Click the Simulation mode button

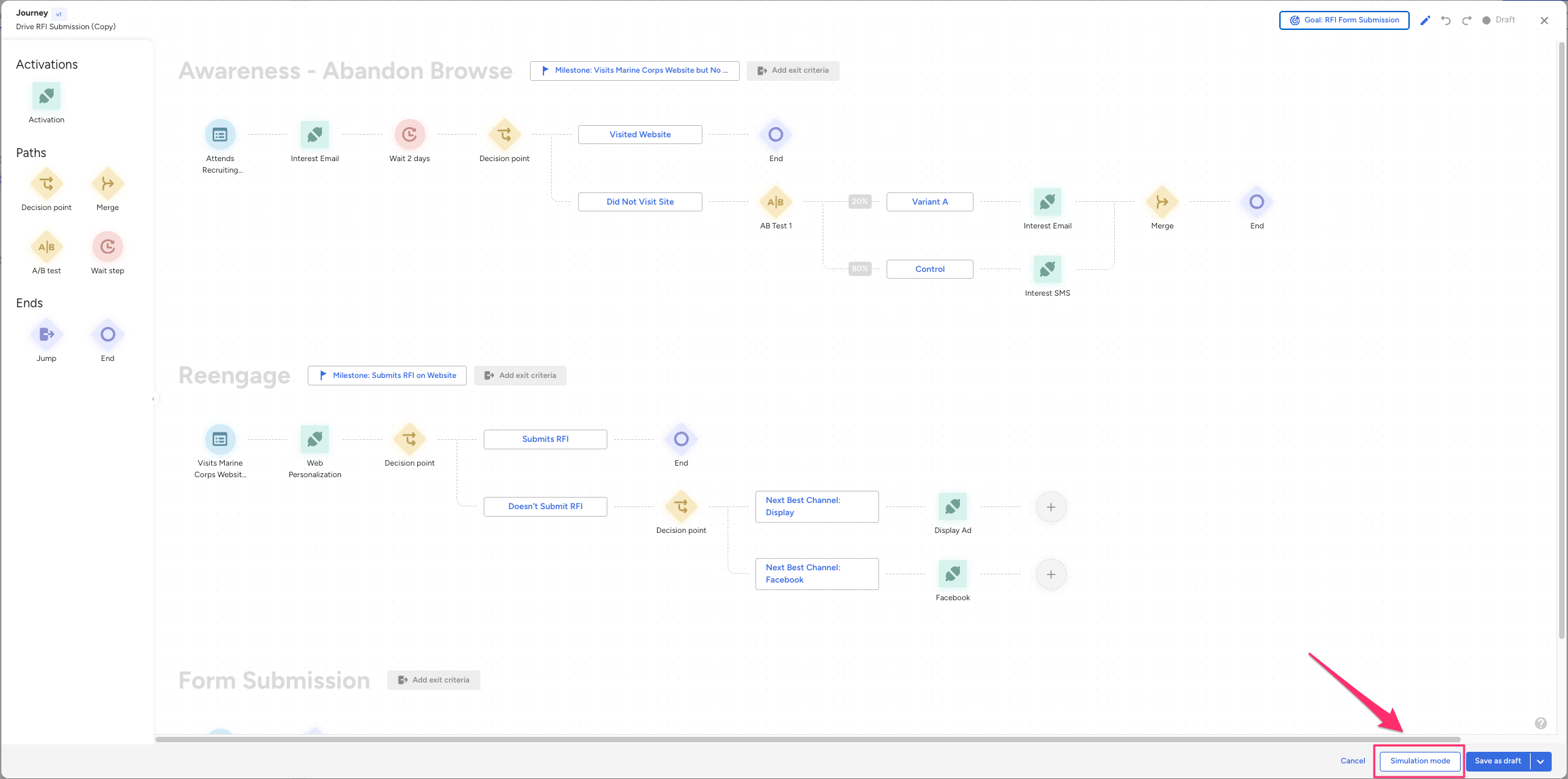[1419, 761]
